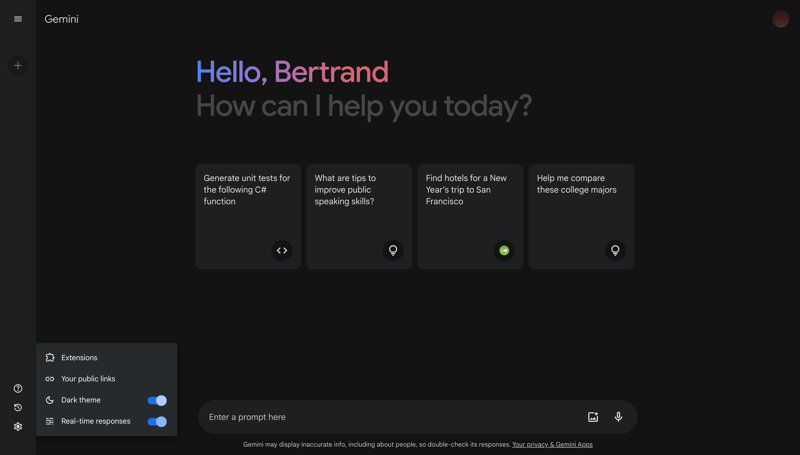Open Your privacy & Gemini Apps link
This screenshot has width=800, height=455.
point(553,444)
